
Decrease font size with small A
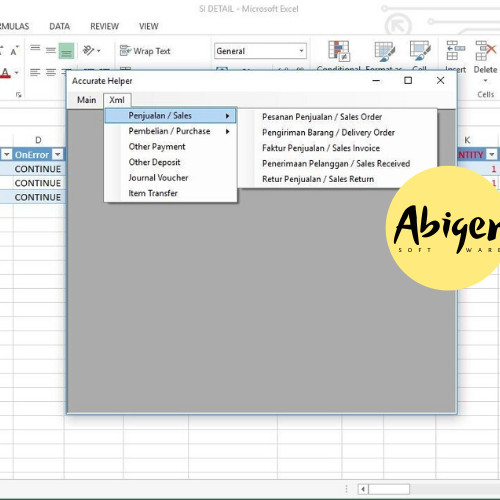point(14,51)
